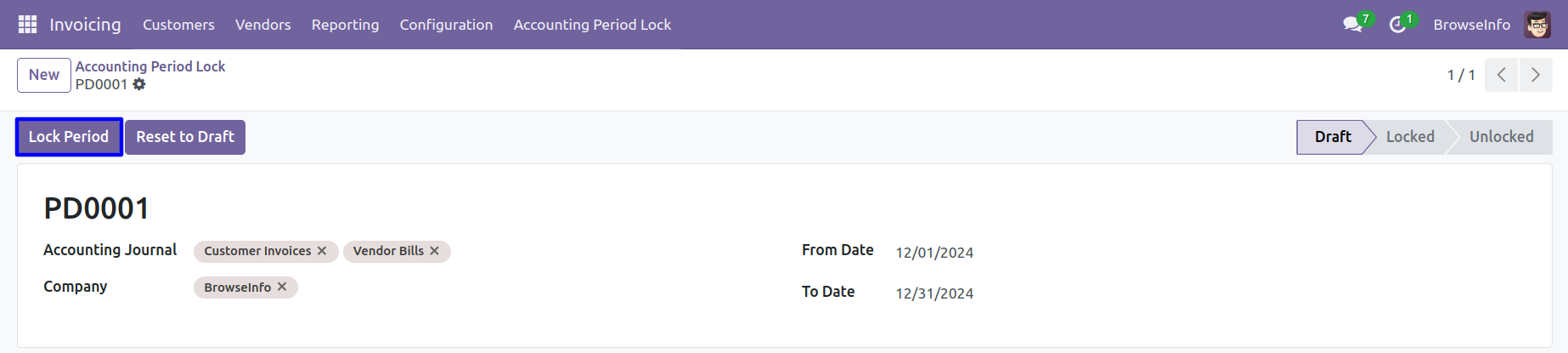The height and width of the screenshot is (353, 1568).
Task: Select the Unlocked status stage
Action: [x=1501, y=137]
